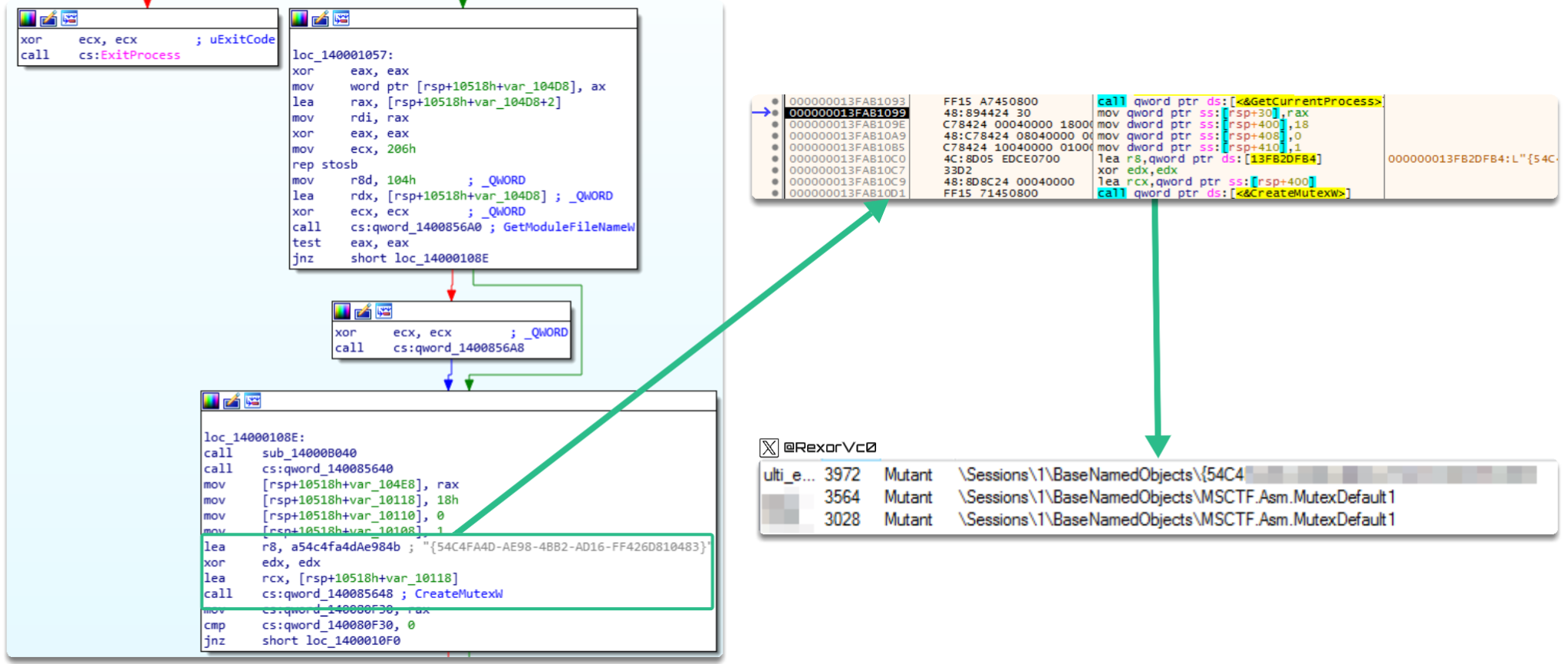Click the pencil icon on the qword_1400856A8 call node
Screen dimensions: 1568x664
click(363, 311)
